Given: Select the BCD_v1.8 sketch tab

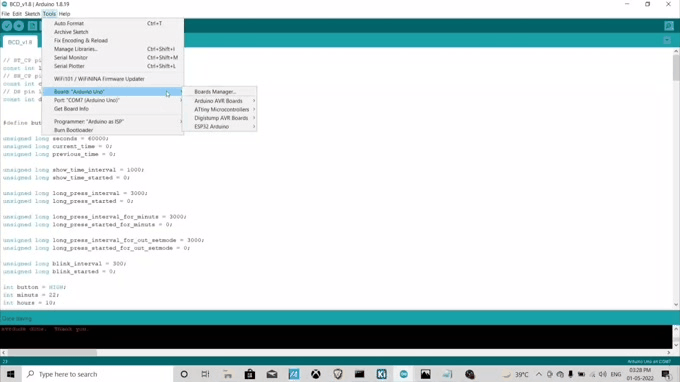Looking at the screenshot, I should click(20, 42).
